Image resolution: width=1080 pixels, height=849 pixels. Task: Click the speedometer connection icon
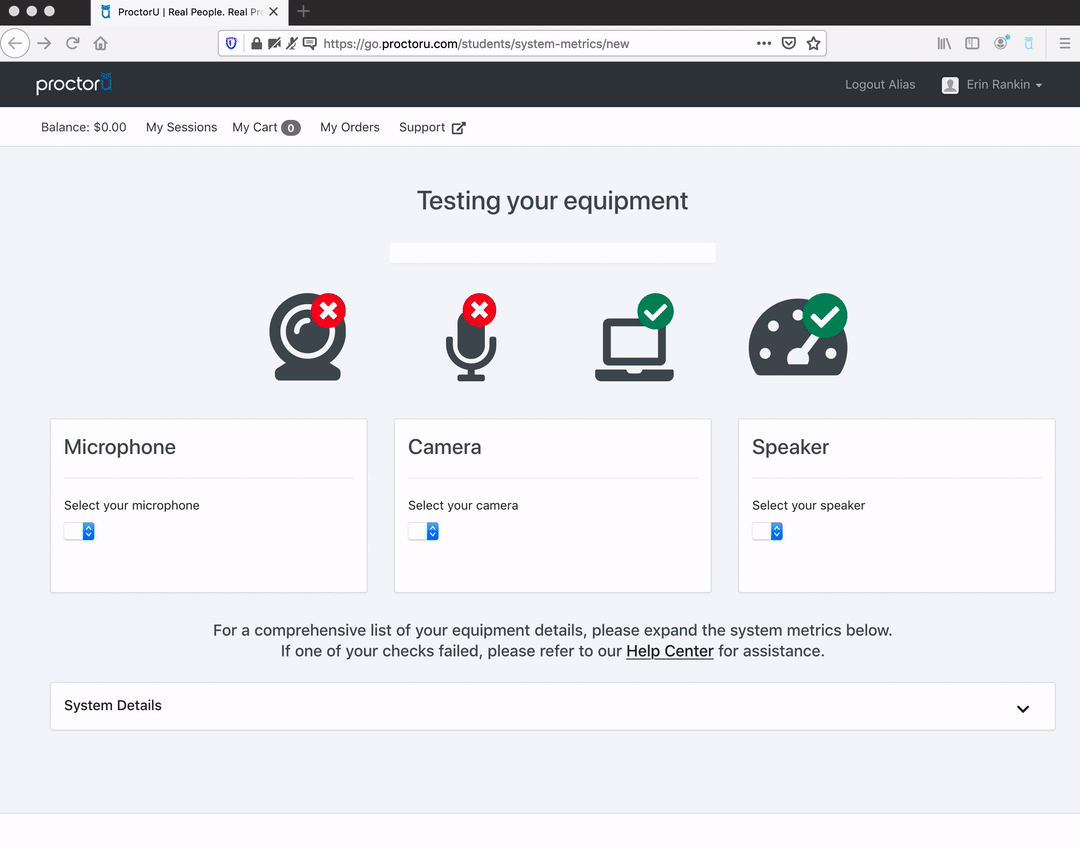[798, 335]
